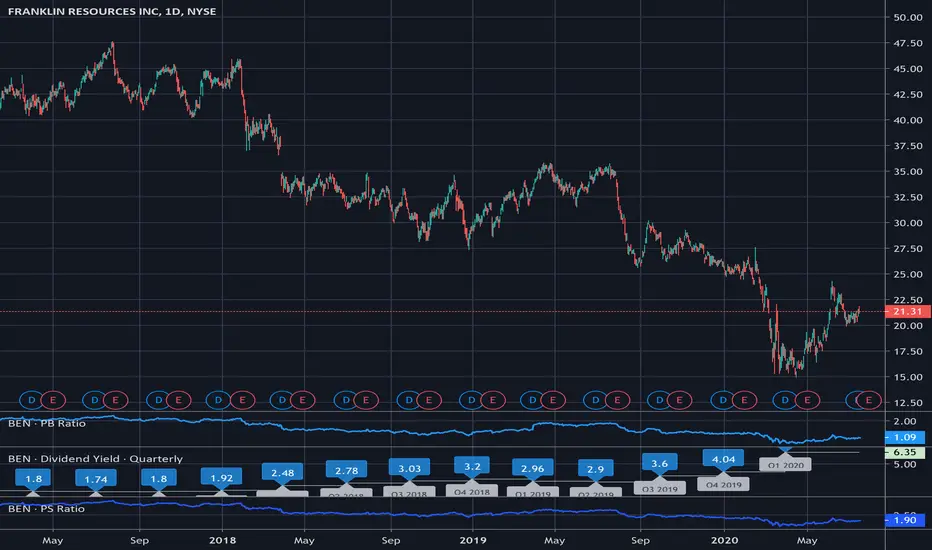This screenshot has width=932, height=550.
Task: Click the blue 1.90 PS ratio value tag
Action: [x=905, y=520]
